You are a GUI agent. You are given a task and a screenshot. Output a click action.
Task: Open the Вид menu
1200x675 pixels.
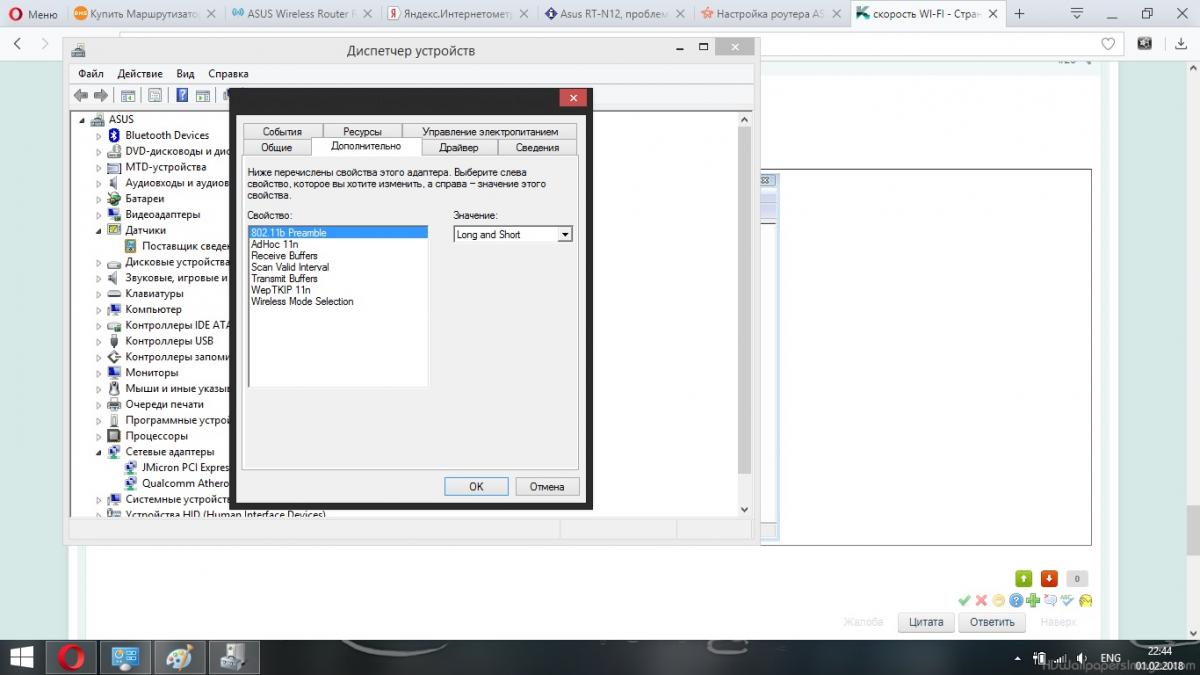pos(185,73)
